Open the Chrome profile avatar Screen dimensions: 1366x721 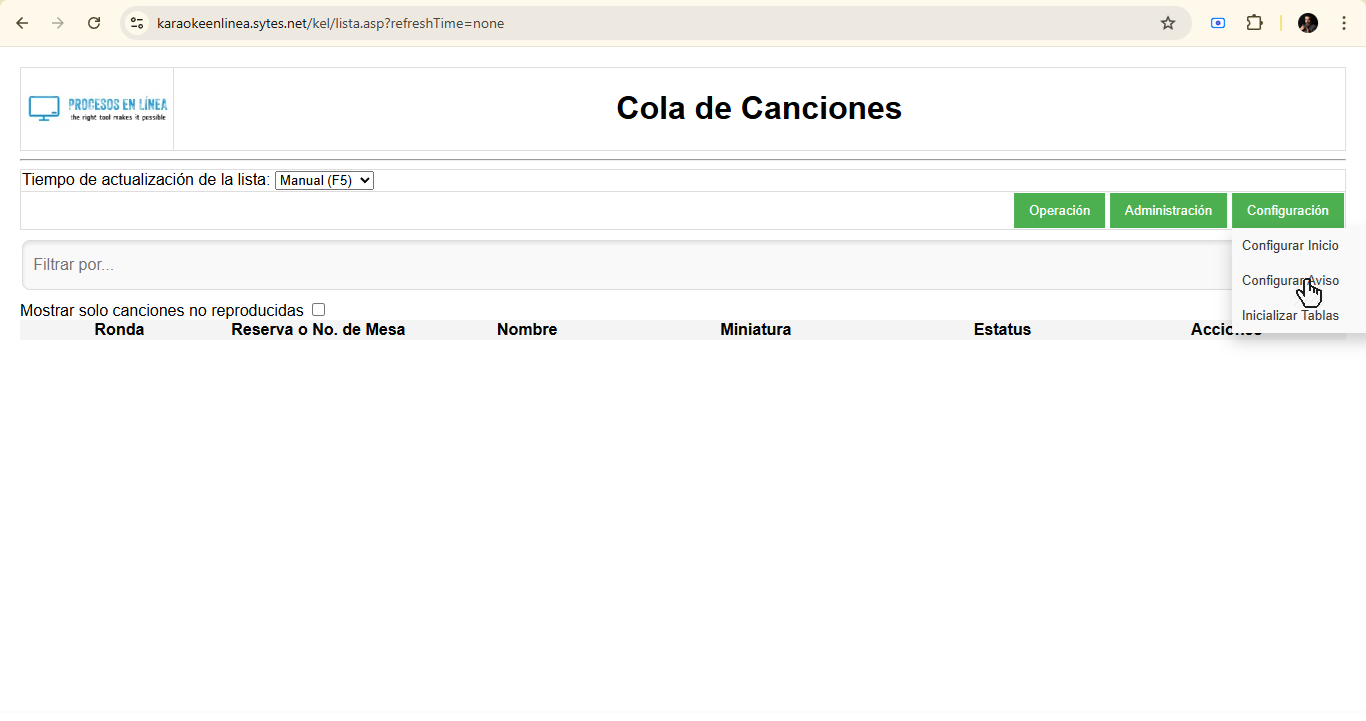(x=1307, y=22)
